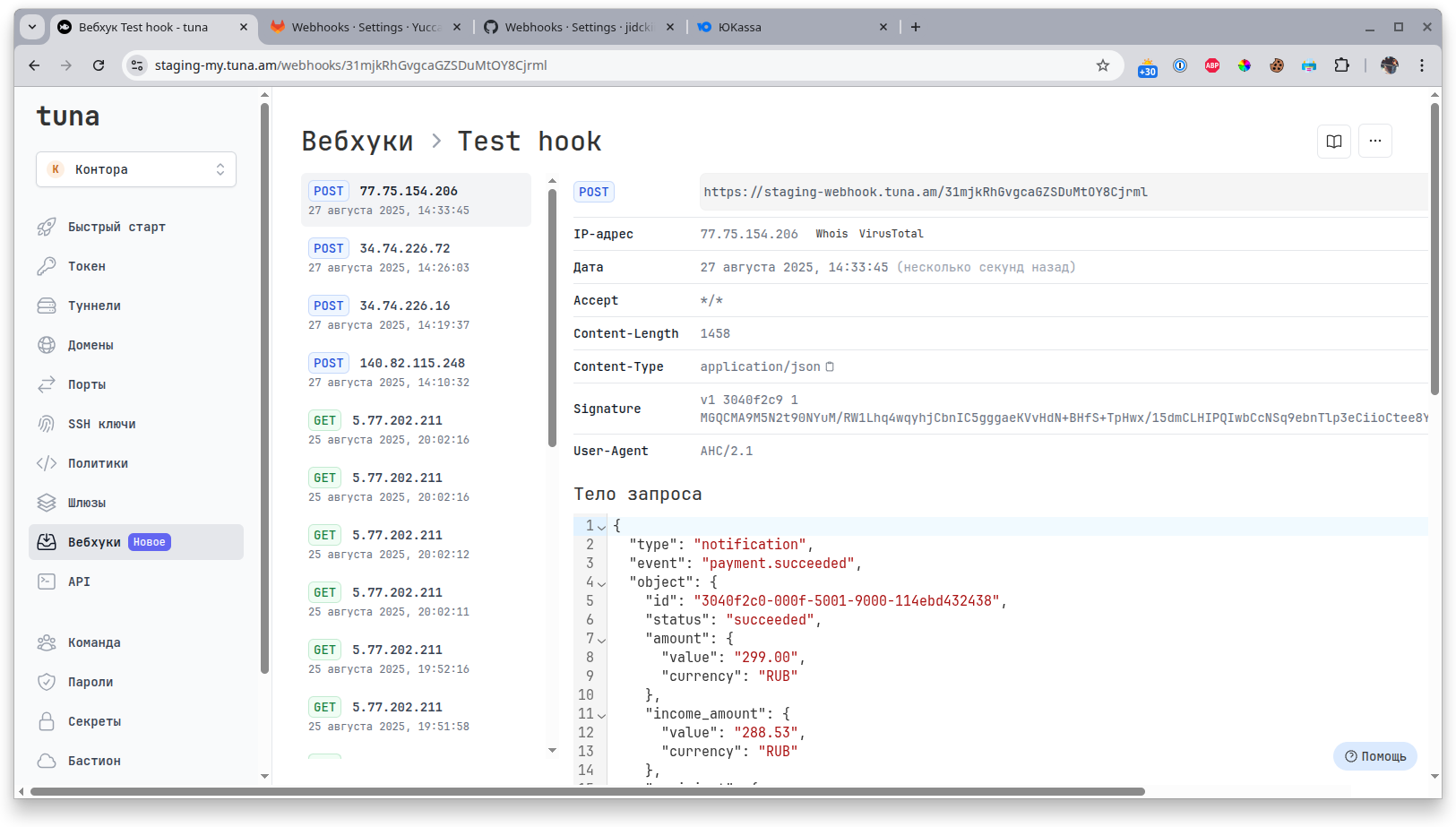Screen dimensions: 1456x827
Task: Open the Токен page in sidebar
Action: pos(136,266)
